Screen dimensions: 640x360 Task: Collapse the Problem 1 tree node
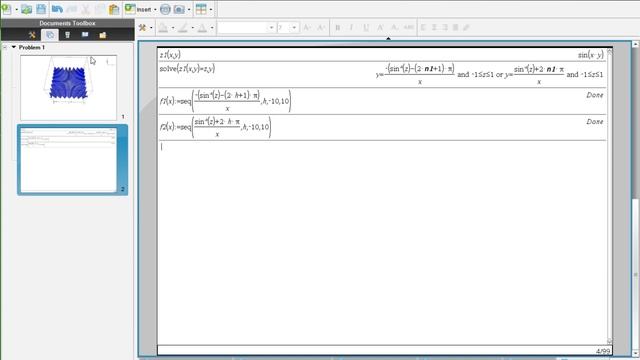tap(14, 47)
